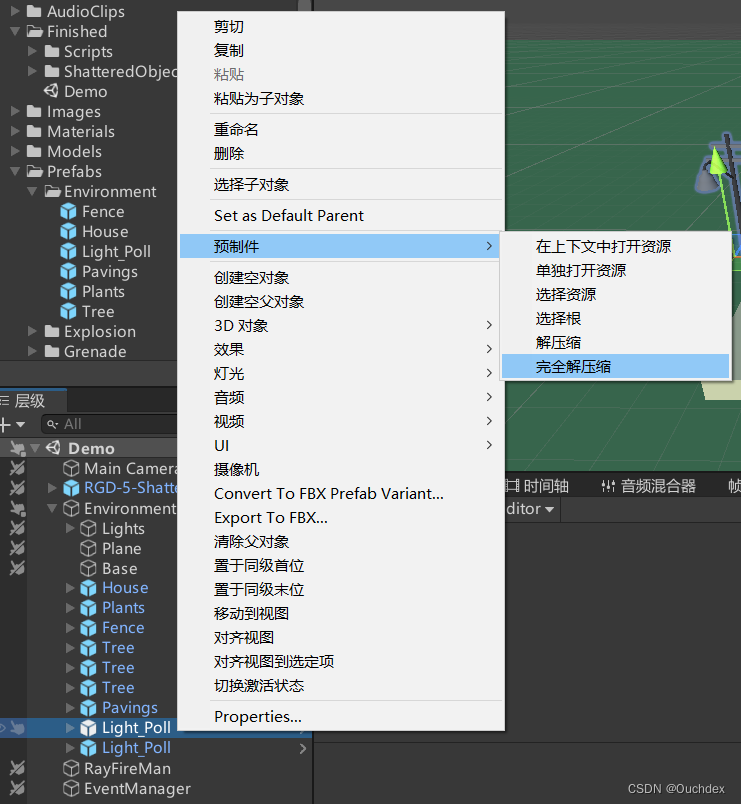This screenshot has height=804, width=741.
Task: Click the audio mixer tab icon
Action: click(x=608, y=486)
